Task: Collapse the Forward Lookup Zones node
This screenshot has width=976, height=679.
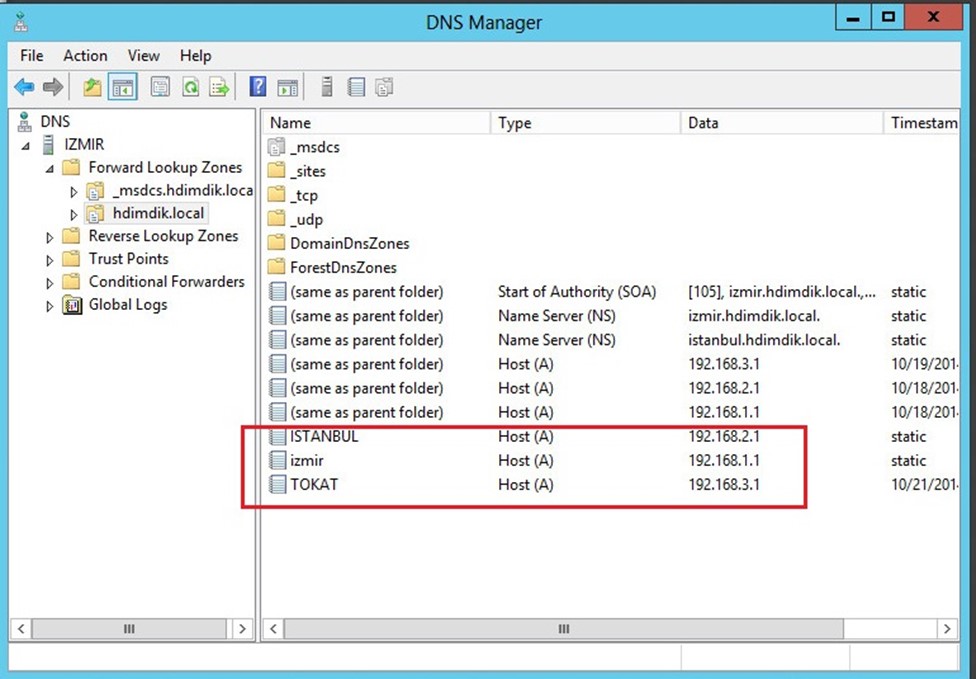Action: (50, 168)
